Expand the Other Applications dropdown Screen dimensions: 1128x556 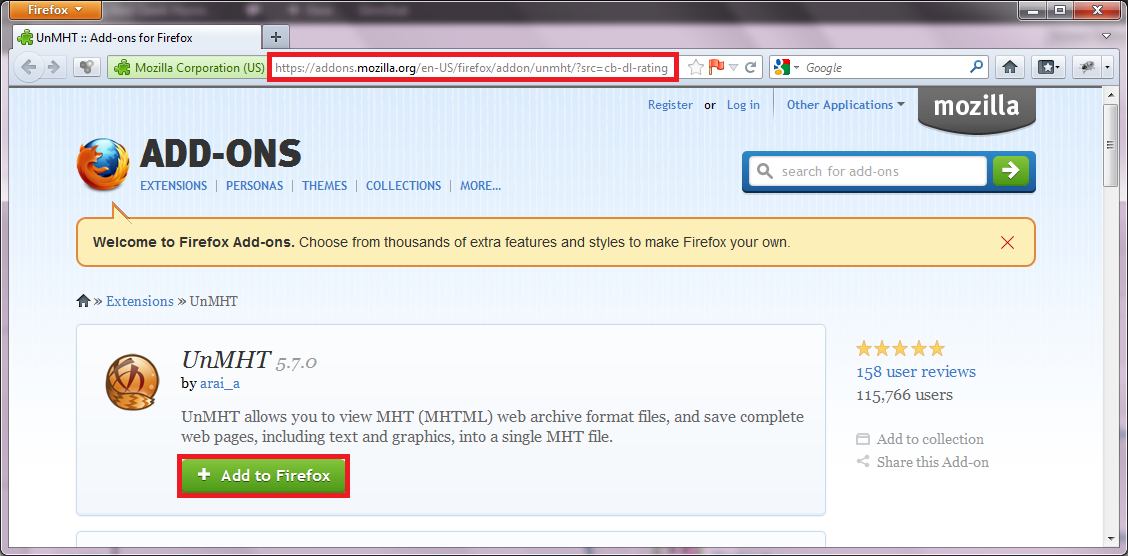coord(845,104)
